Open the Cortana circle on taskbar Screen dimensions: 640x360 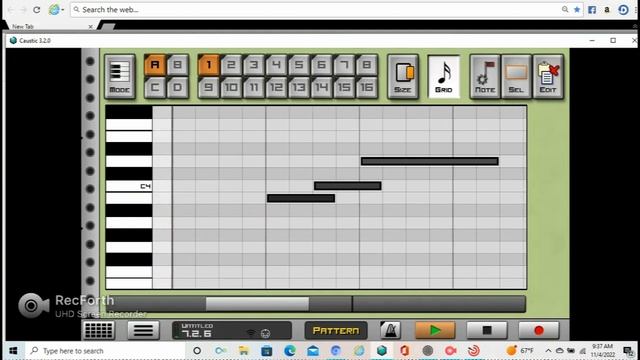pyautogui.click(x=197, y=351)
